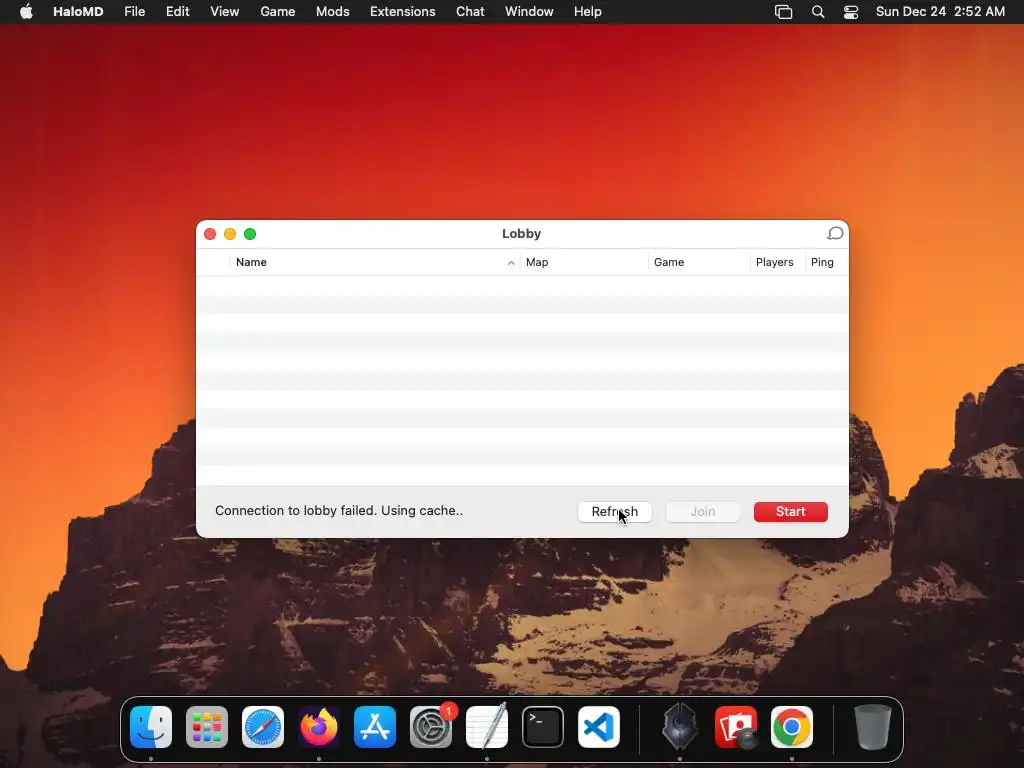
Task: Open the File menu
Action: coord(135,12)
